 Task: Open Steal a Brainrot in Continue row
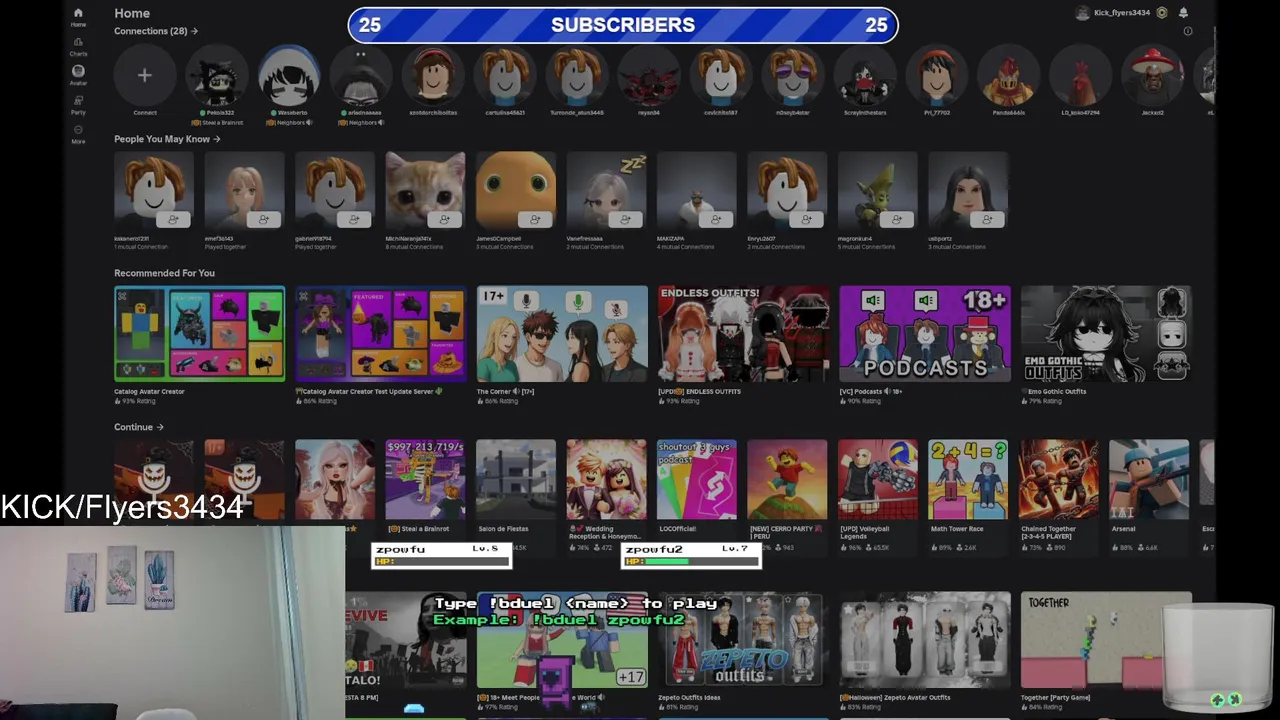(x=425, y=480)
